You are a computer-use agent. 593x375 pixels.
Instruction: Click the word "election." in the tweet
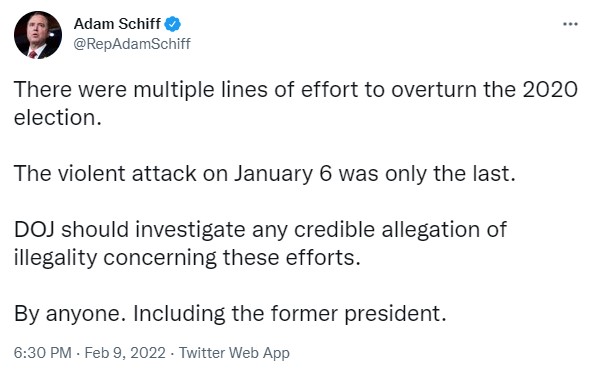(x=58, y=118)
